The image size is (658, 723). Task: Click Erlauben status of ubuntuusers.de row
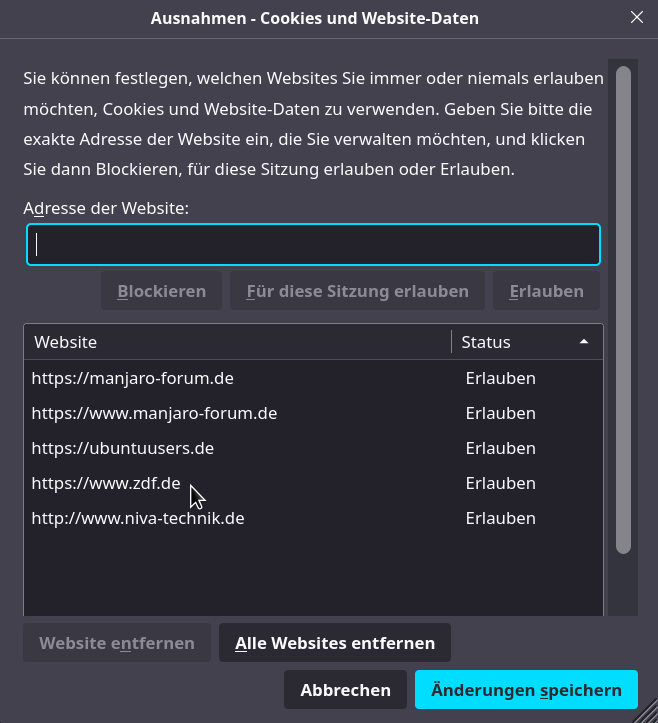click(500, 448)
